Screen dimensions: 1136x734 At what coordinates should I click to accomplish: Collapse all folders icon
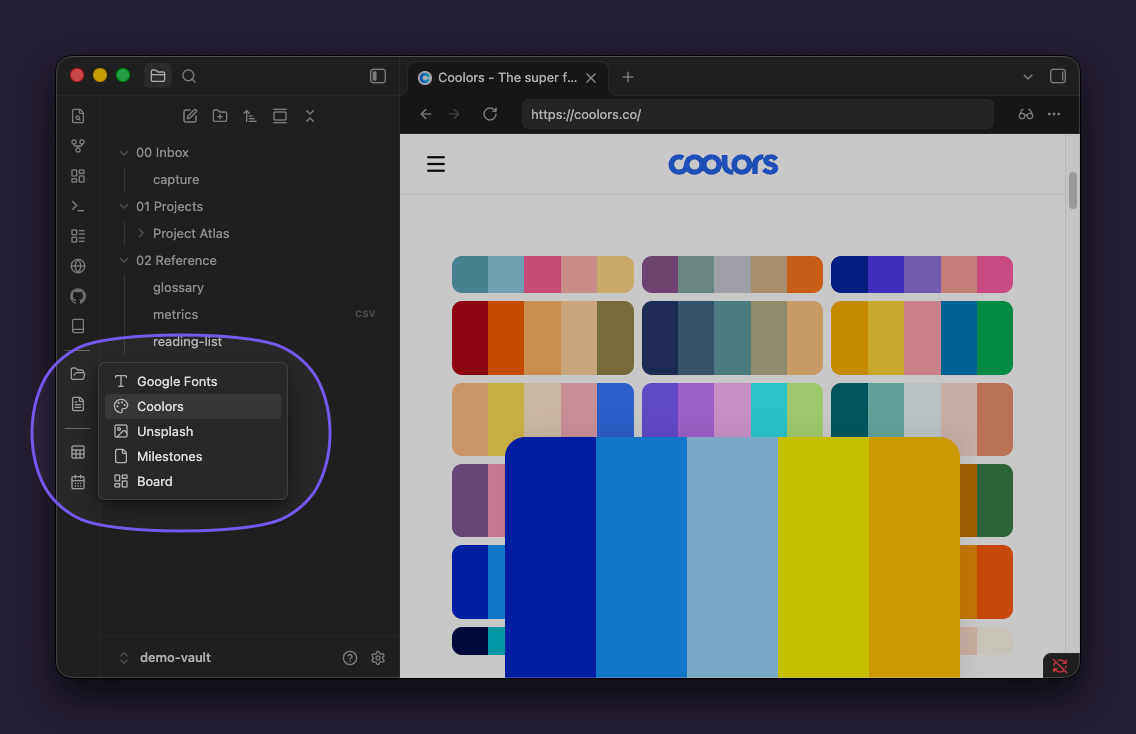point(310,116)
